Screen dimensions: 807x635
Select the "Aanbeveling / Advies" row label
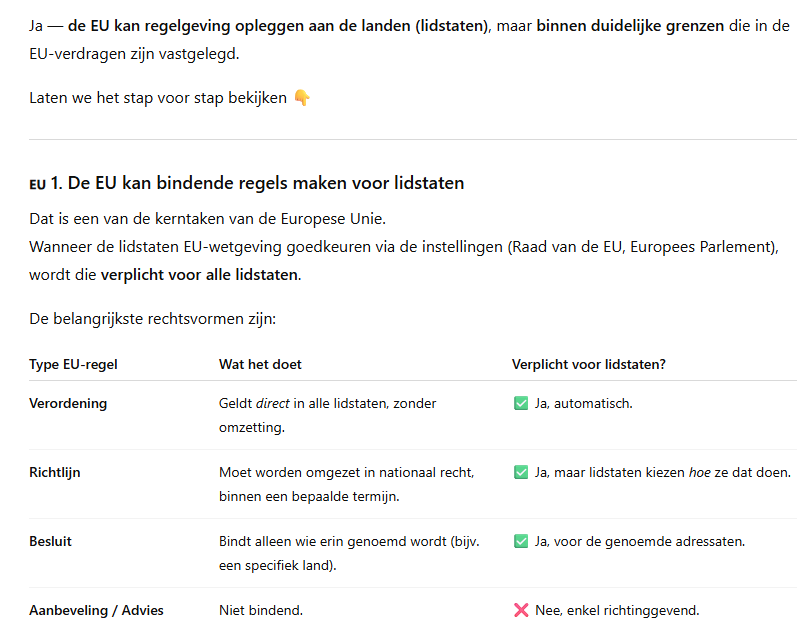96,610
